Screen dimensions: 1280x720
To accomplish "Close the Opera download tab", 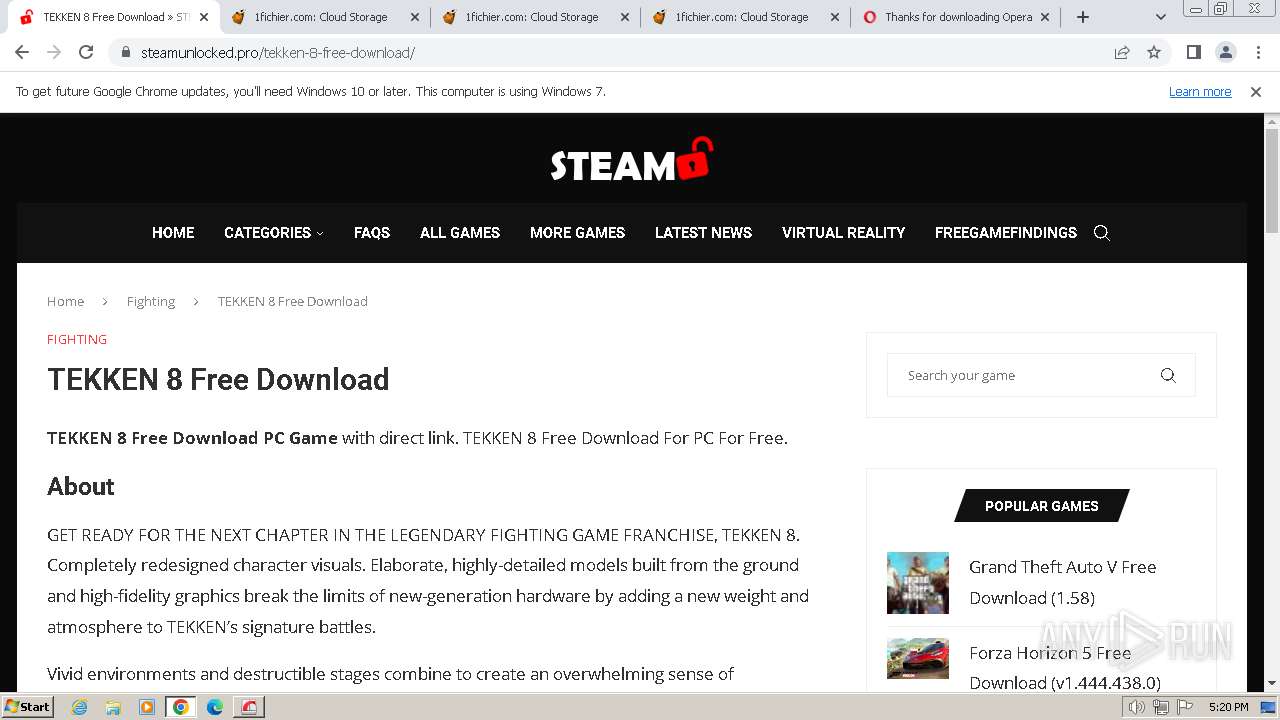I will click(x=1045, y=17).
